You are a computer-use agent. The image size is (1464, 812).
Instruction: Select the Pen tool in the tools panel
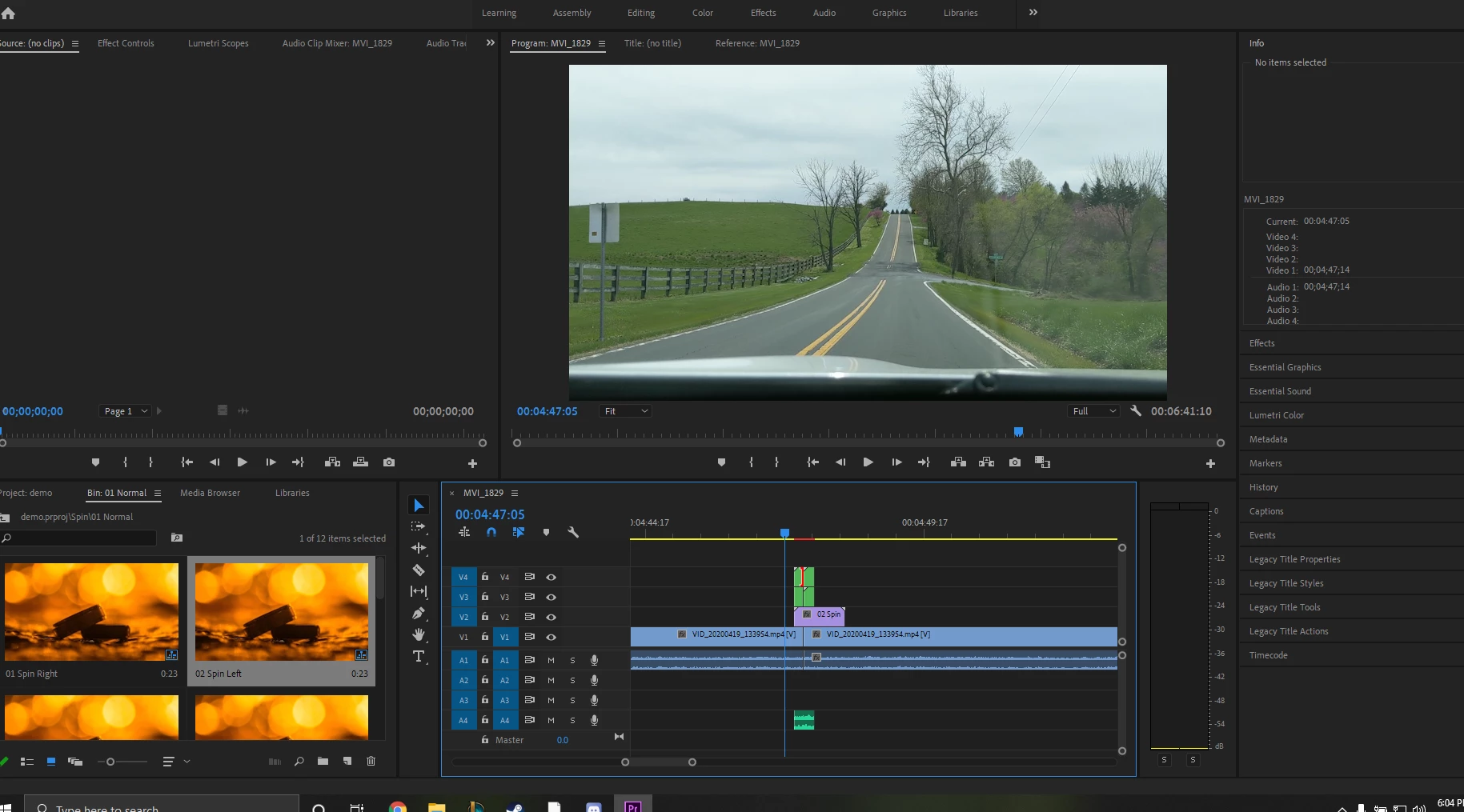tap(418, 614)
